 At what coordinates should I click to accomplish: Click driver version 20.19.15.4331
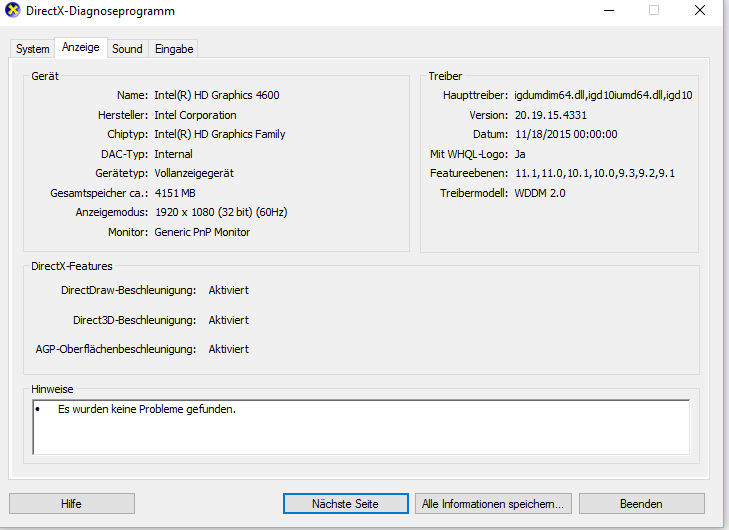[x=551, y=115]
